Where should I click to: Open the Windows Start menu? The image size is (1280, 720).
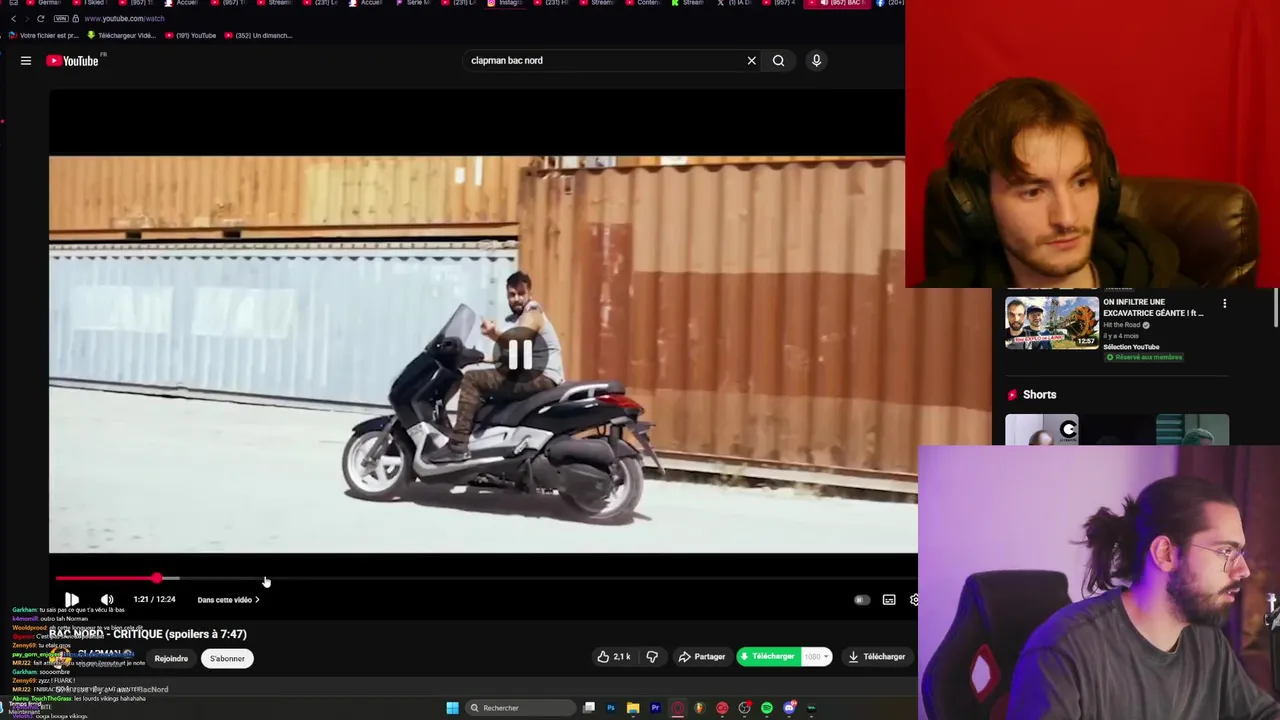click(452, 708)
